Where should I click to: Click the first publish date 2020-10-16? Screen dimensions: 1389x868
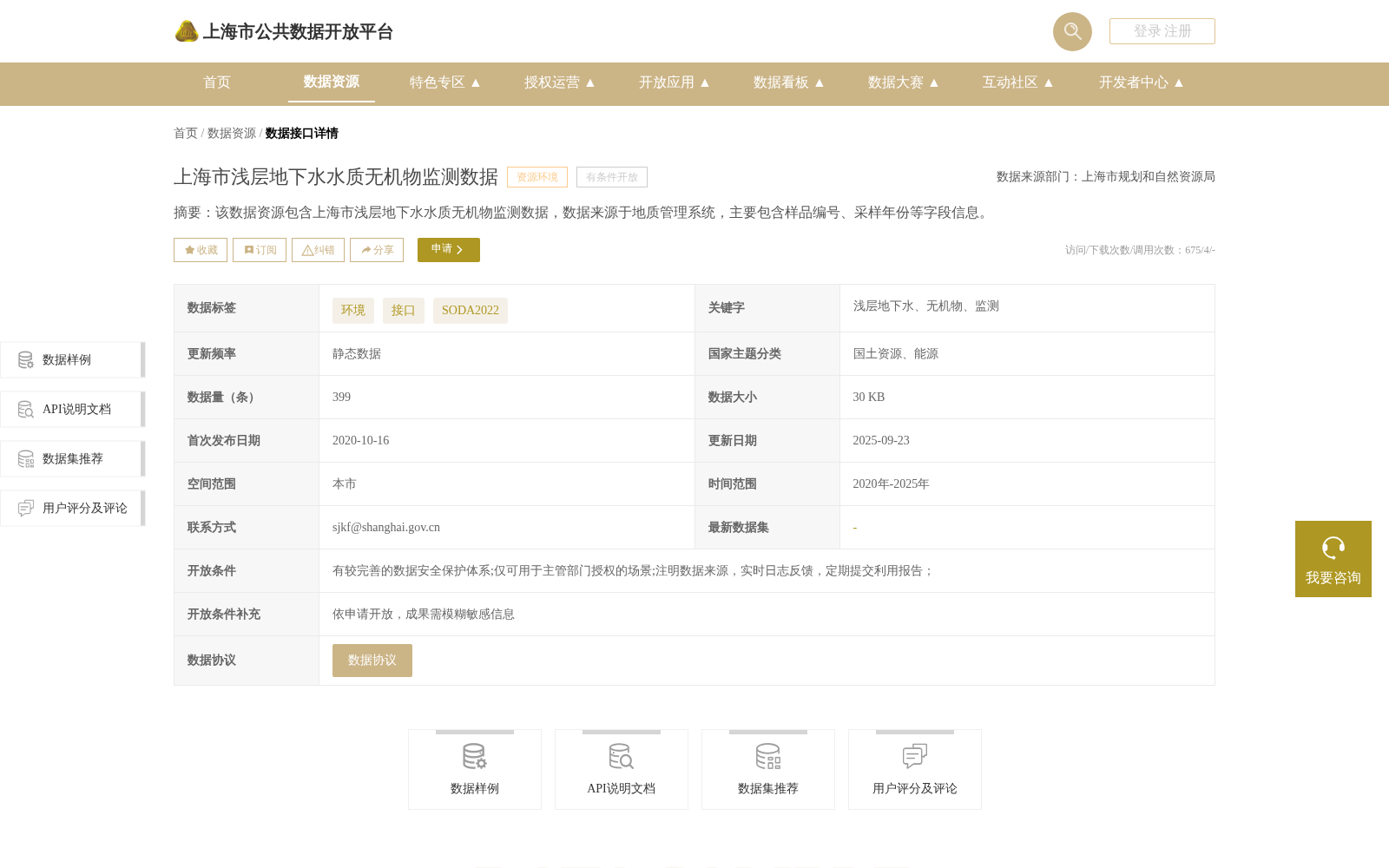(x=361, y=440)
